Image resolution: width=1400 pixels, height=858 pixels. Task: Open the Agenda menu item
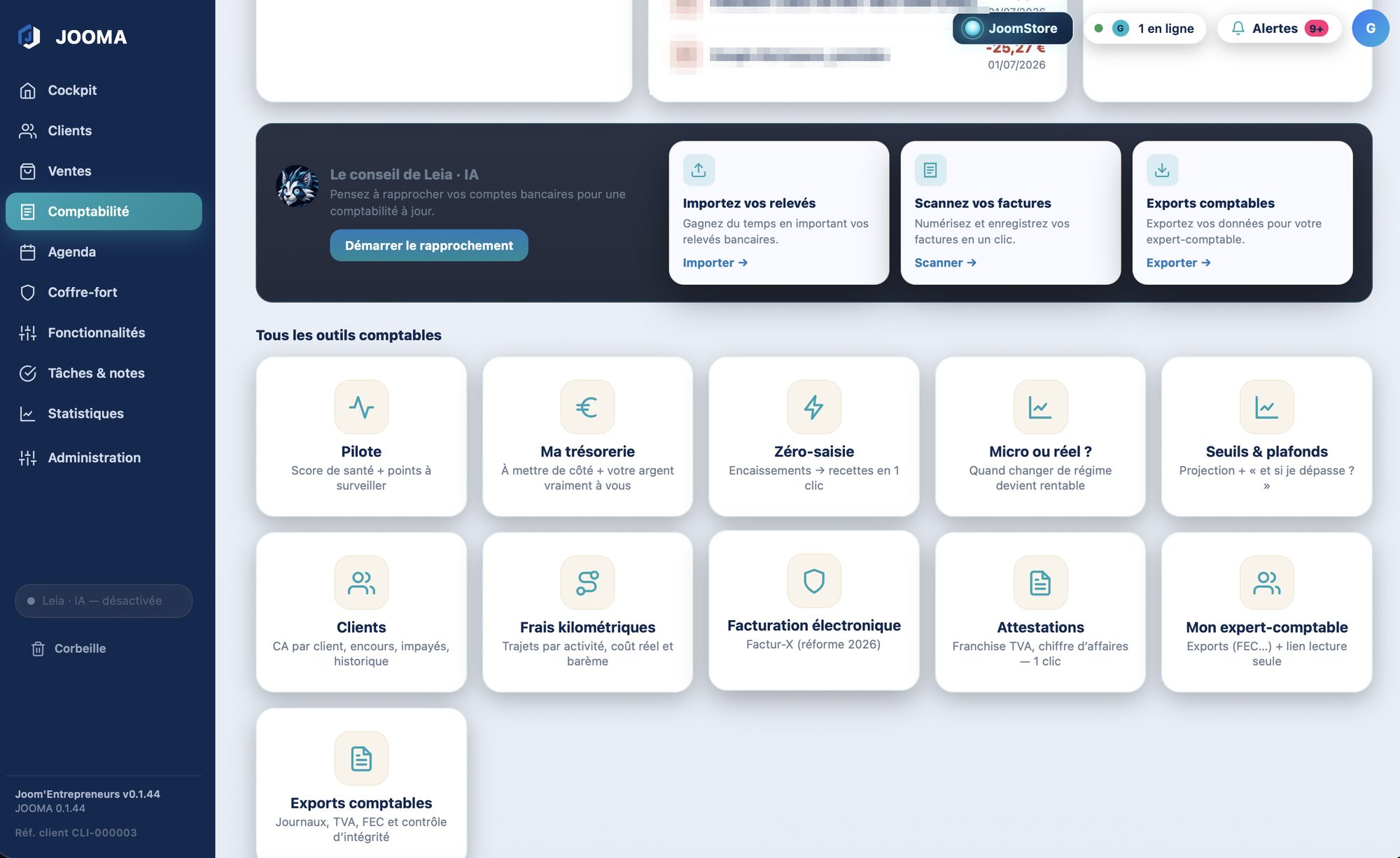point(104,252)
